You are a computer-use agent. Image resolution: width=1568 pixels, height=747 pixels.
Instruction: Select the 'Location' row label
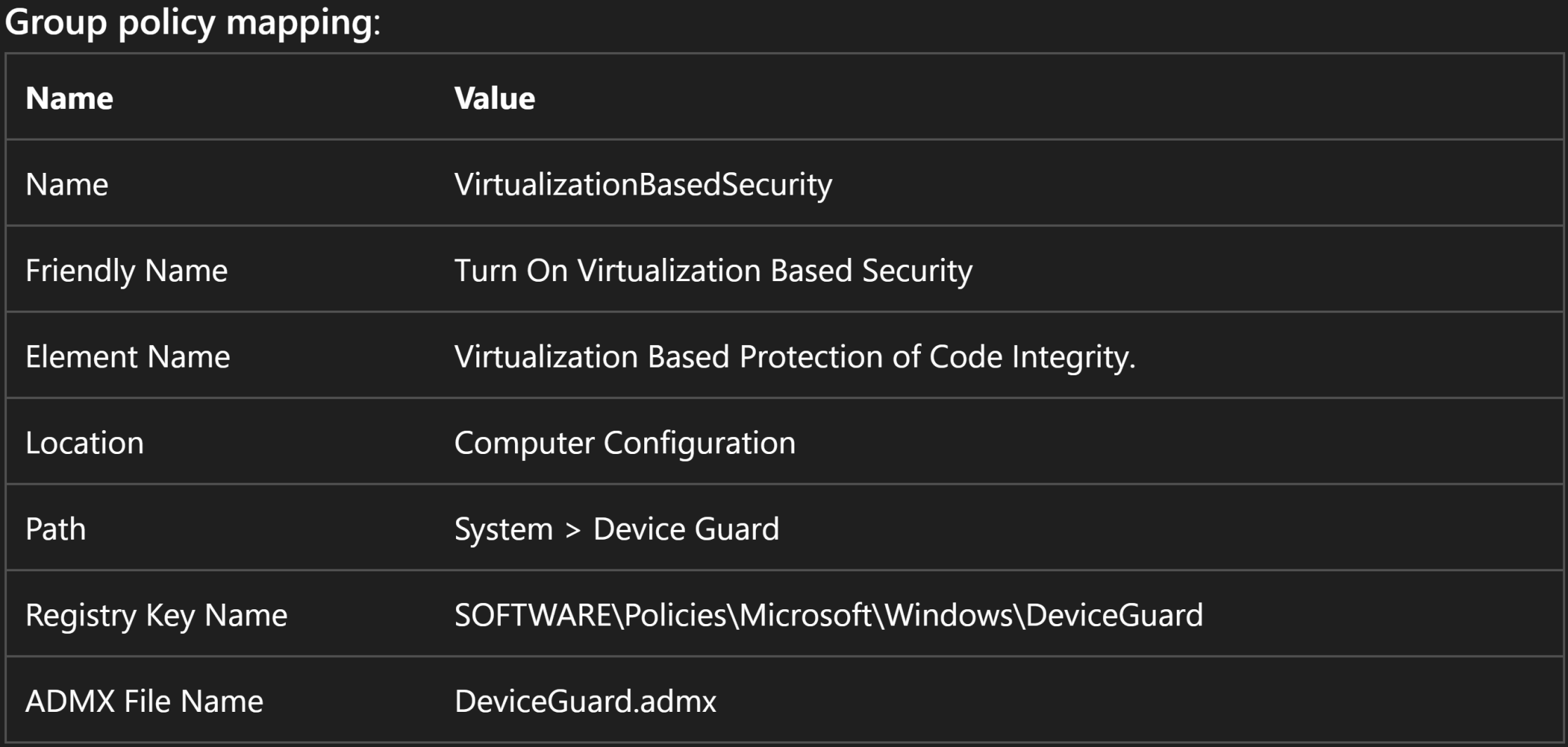(84, 443)
